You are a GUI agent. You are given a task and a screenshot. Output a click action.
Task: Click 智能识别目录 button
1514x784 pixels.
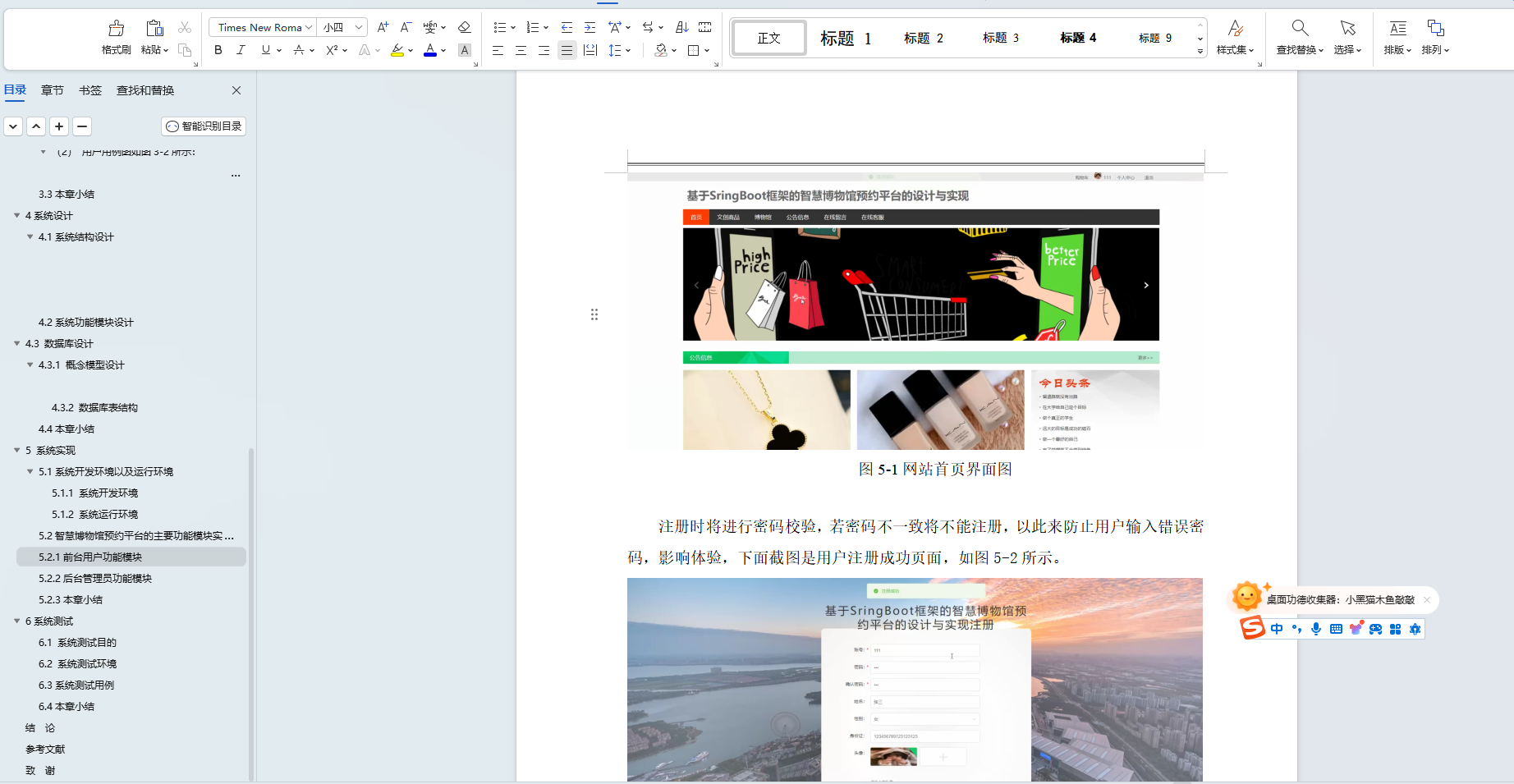click(204, 126)
